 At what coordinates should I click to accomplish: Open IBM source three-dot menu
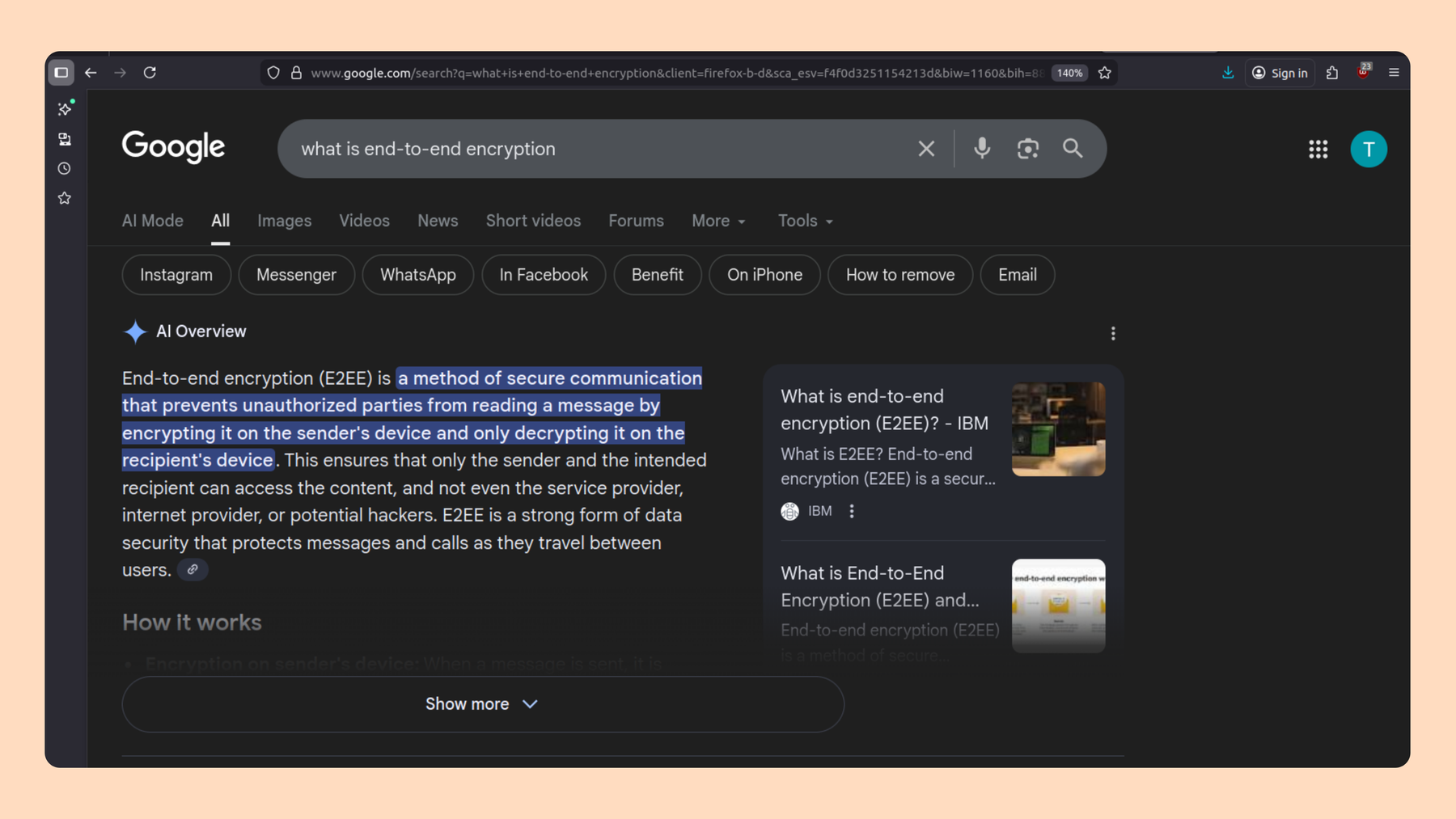click(852, 511)
